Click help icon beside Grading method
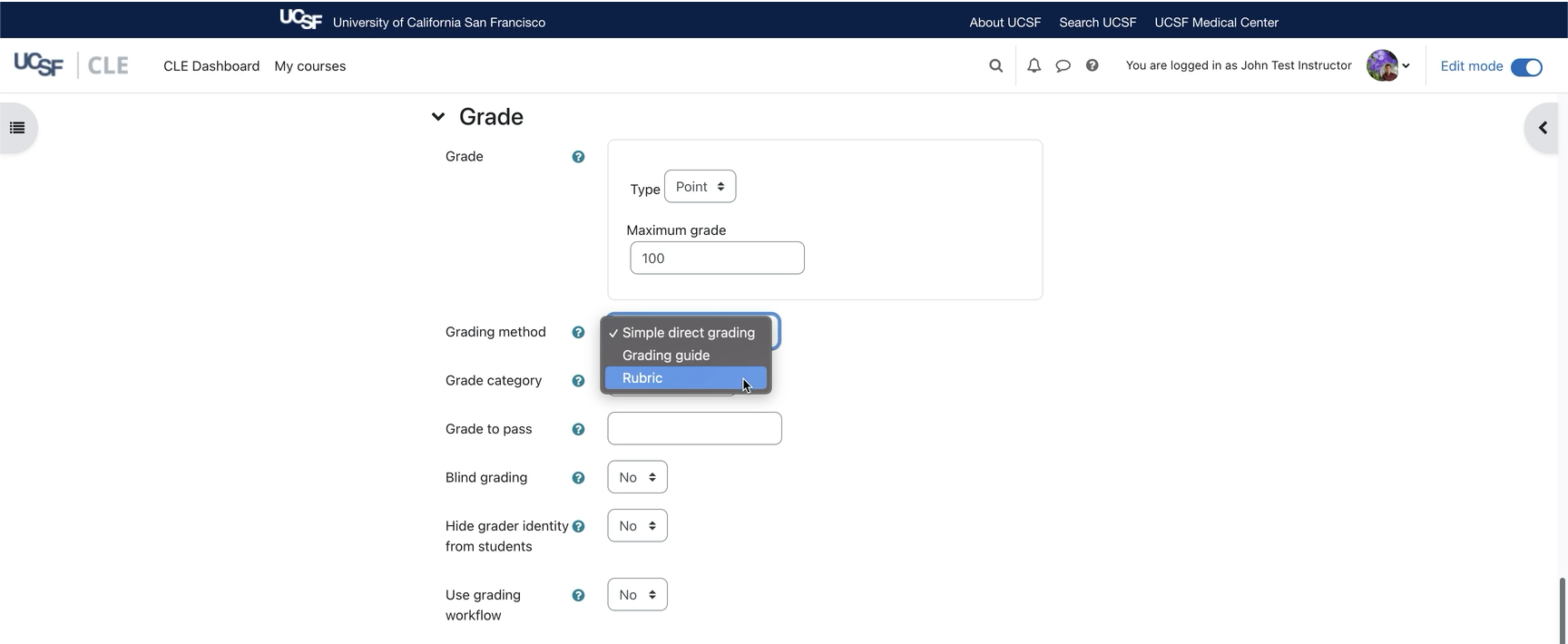This screenshot has width=1568, height=644. (578, 332)
